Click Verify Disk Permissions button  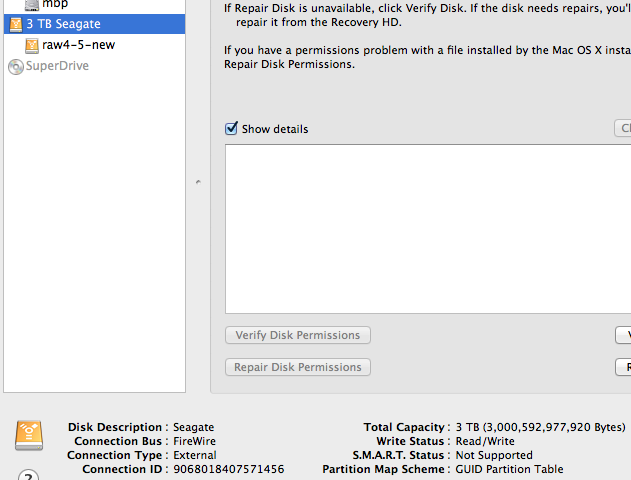298,335
